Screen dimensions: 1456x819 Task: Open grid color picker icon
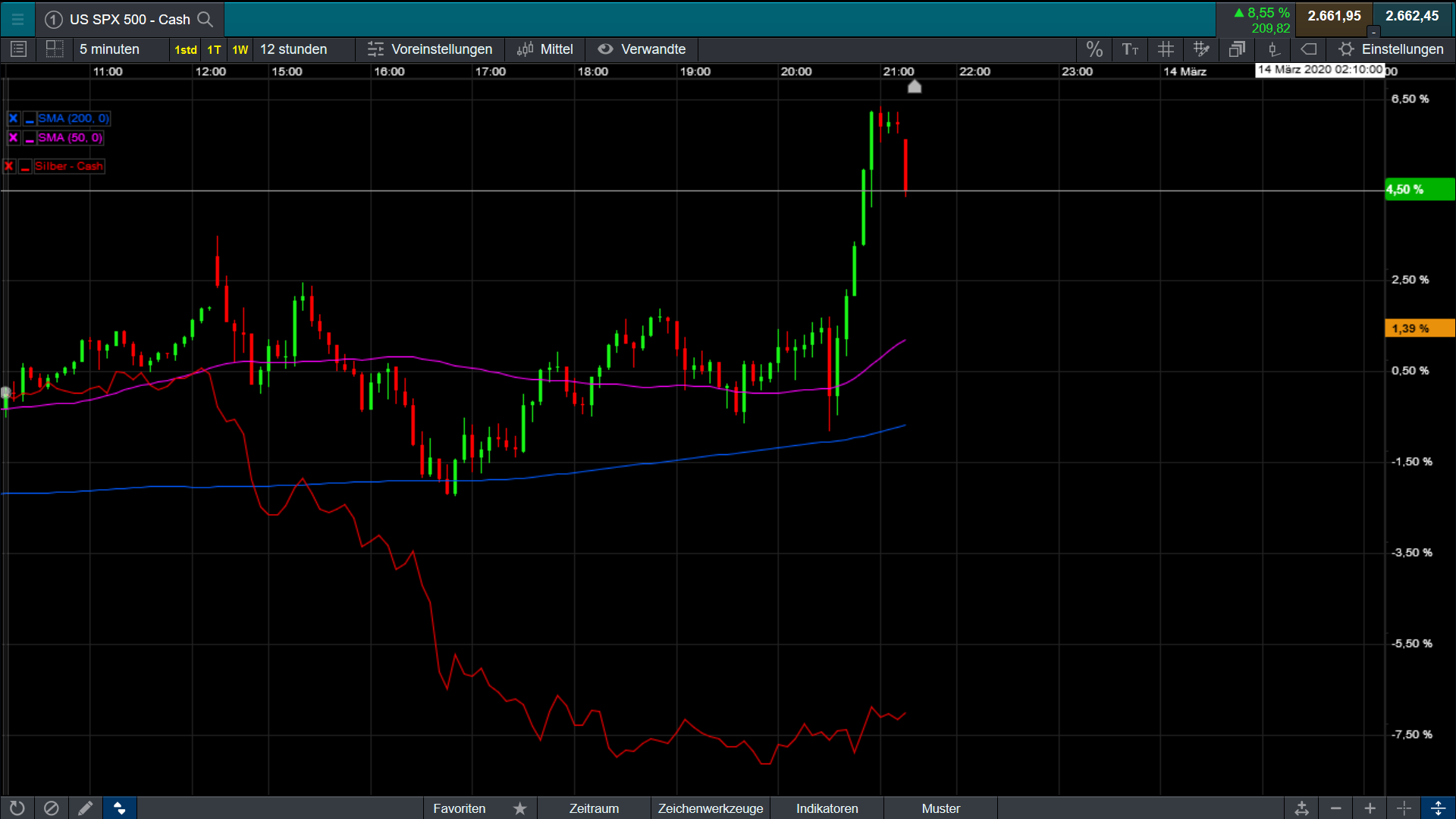pyautogui.click(x=1201, y=49)
